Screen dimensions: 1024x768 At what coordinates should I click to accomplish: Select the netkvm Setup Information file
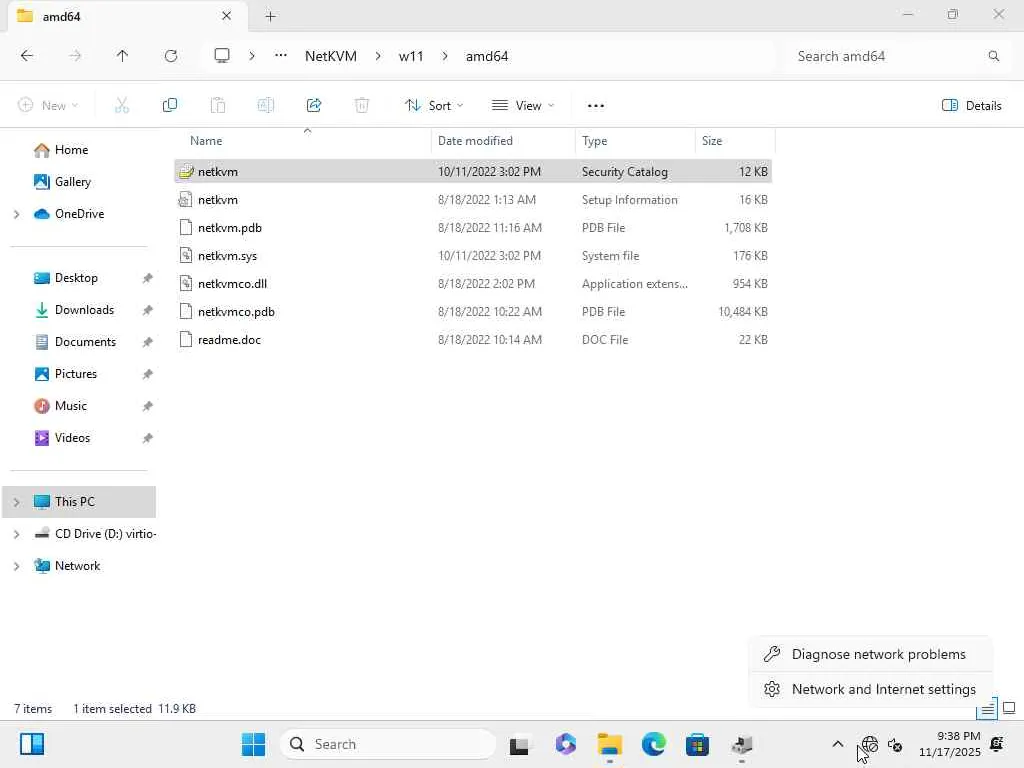pyautogui.click(x=473, y=200)
